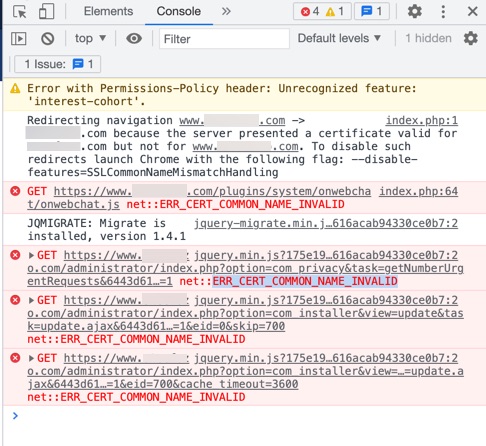
Task: Open jquery.min.js link on the skip=700 error
Action: pos(326,300)
